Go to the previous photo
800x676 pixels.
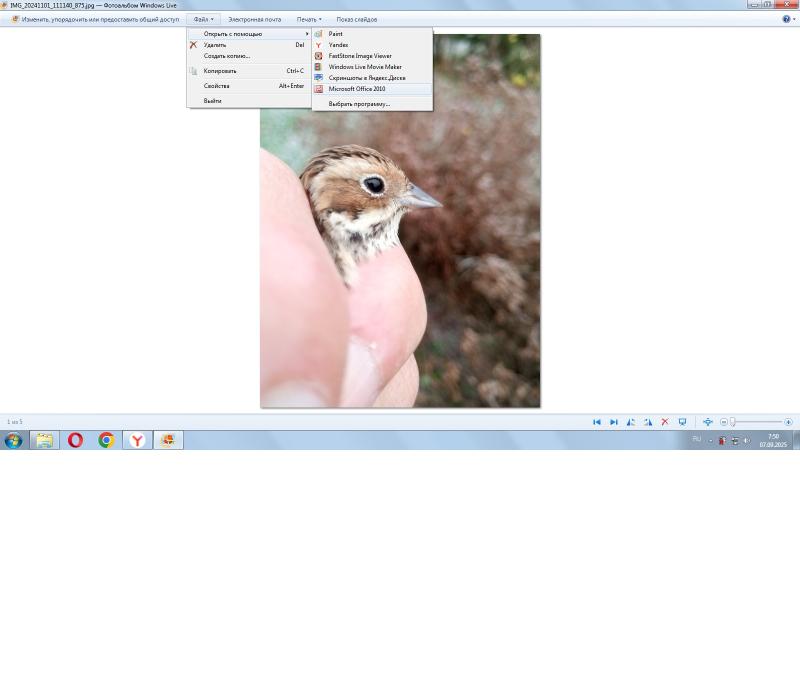click(x=597, y=422)
